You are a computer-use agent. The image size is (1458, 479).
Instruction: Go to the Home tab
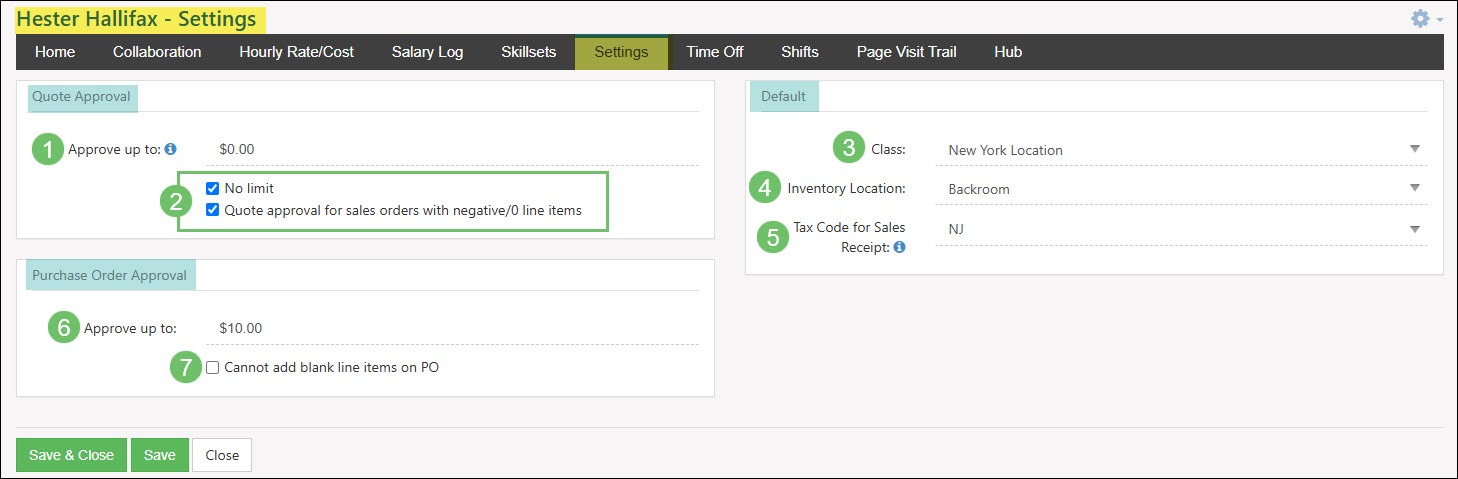(x=55, y=52)
